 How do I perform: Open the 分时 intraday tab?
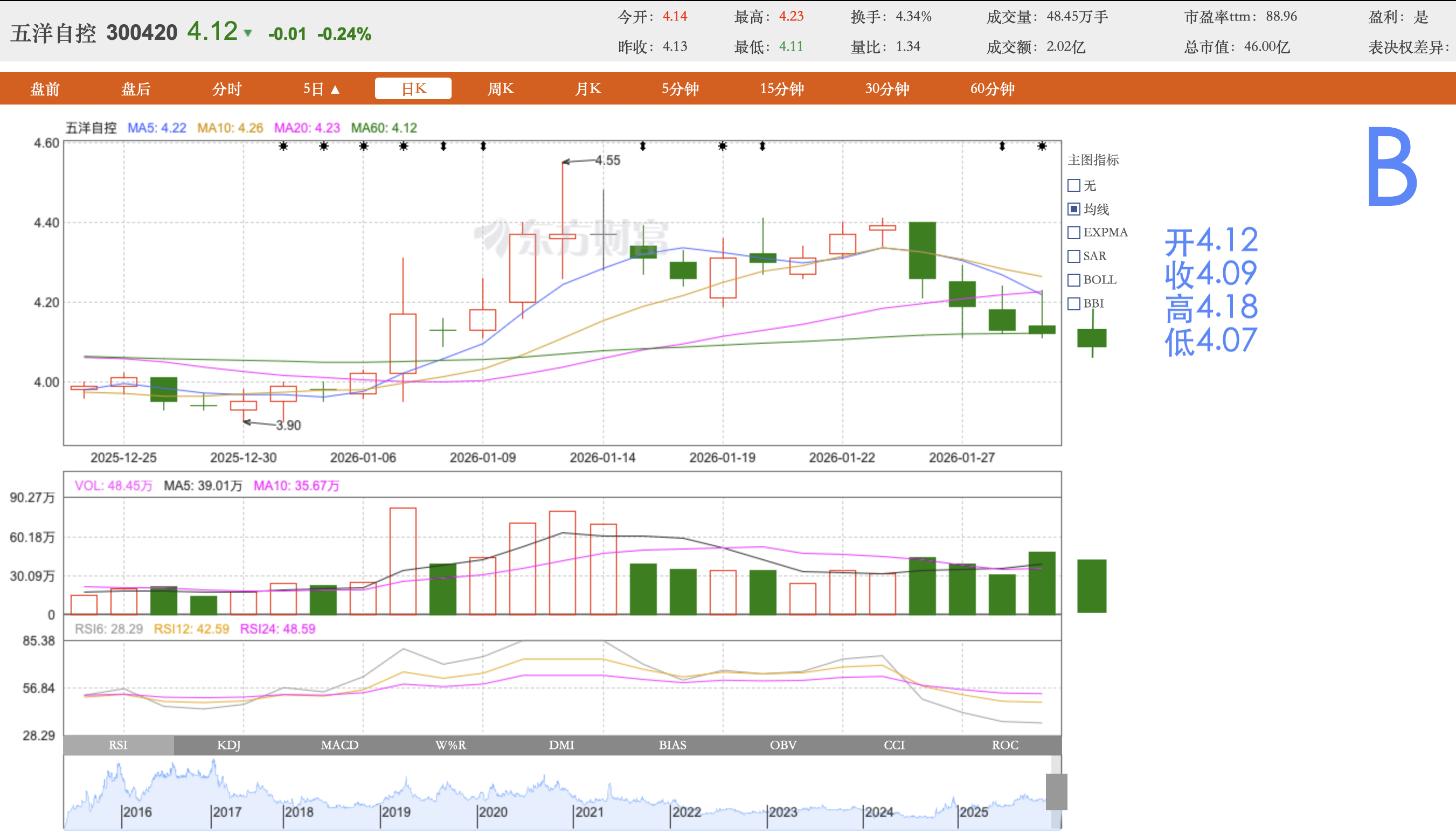[227, 89]
